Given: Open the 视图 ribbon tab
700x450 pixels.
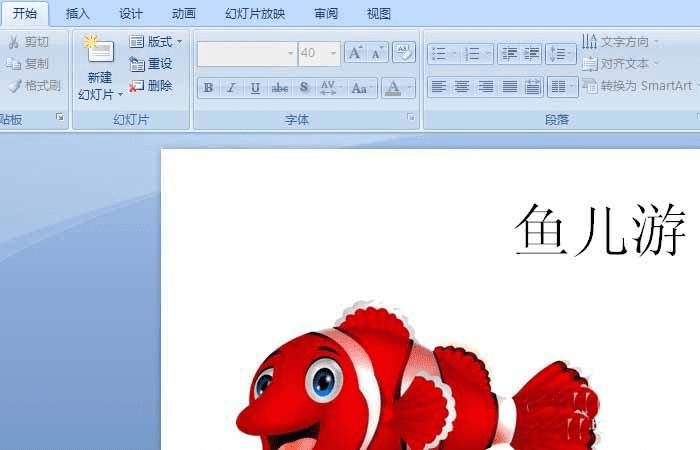Looking at the screenshot, I should tap(379, 14).
